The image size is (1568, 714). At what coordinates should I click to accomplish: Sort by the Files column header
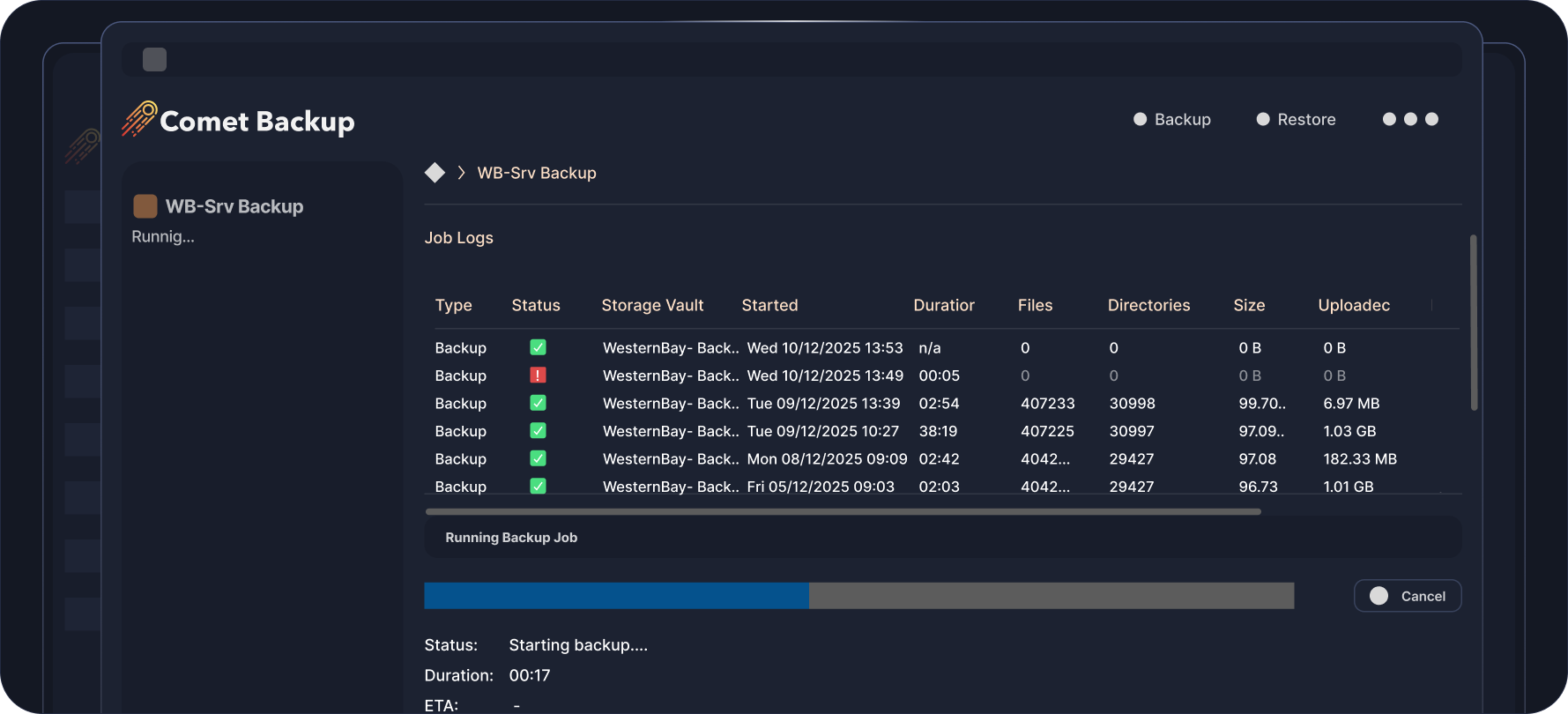point(1035,305)
